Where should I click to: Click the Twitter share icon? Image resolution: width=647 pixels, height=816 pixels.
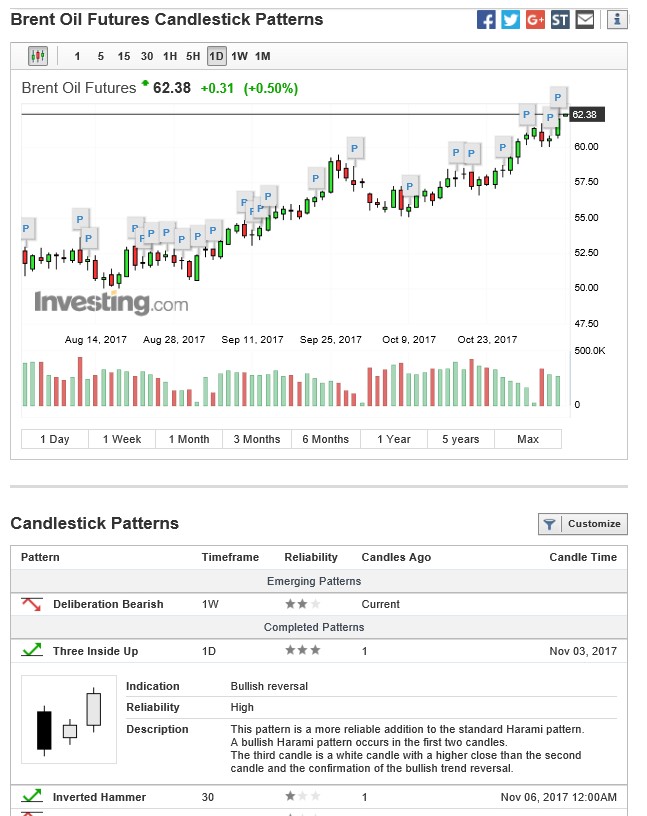[x=511, y=19]
